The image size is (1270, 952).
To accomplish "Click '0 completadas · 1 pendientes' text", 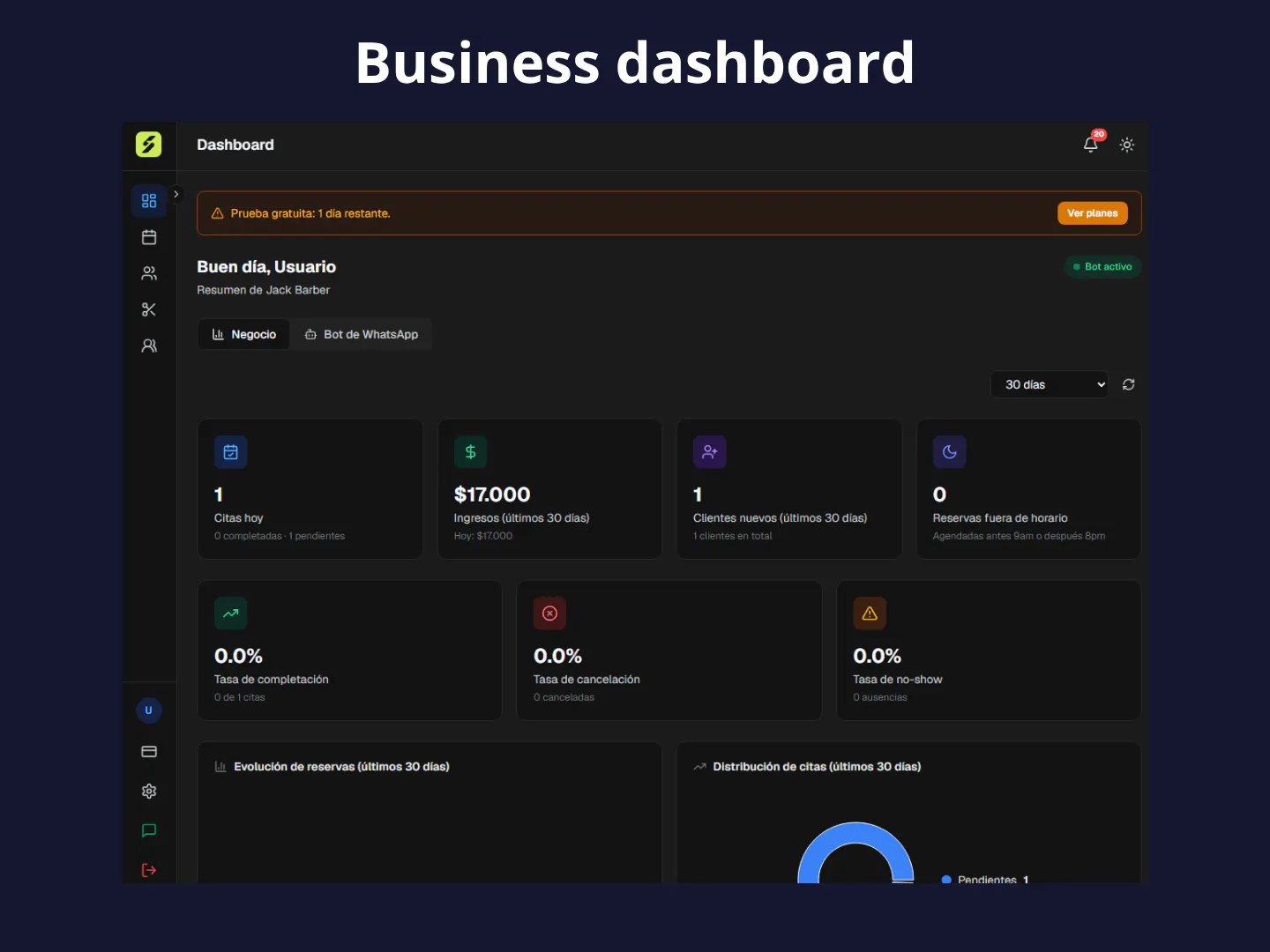I will (x=280, y=536).
